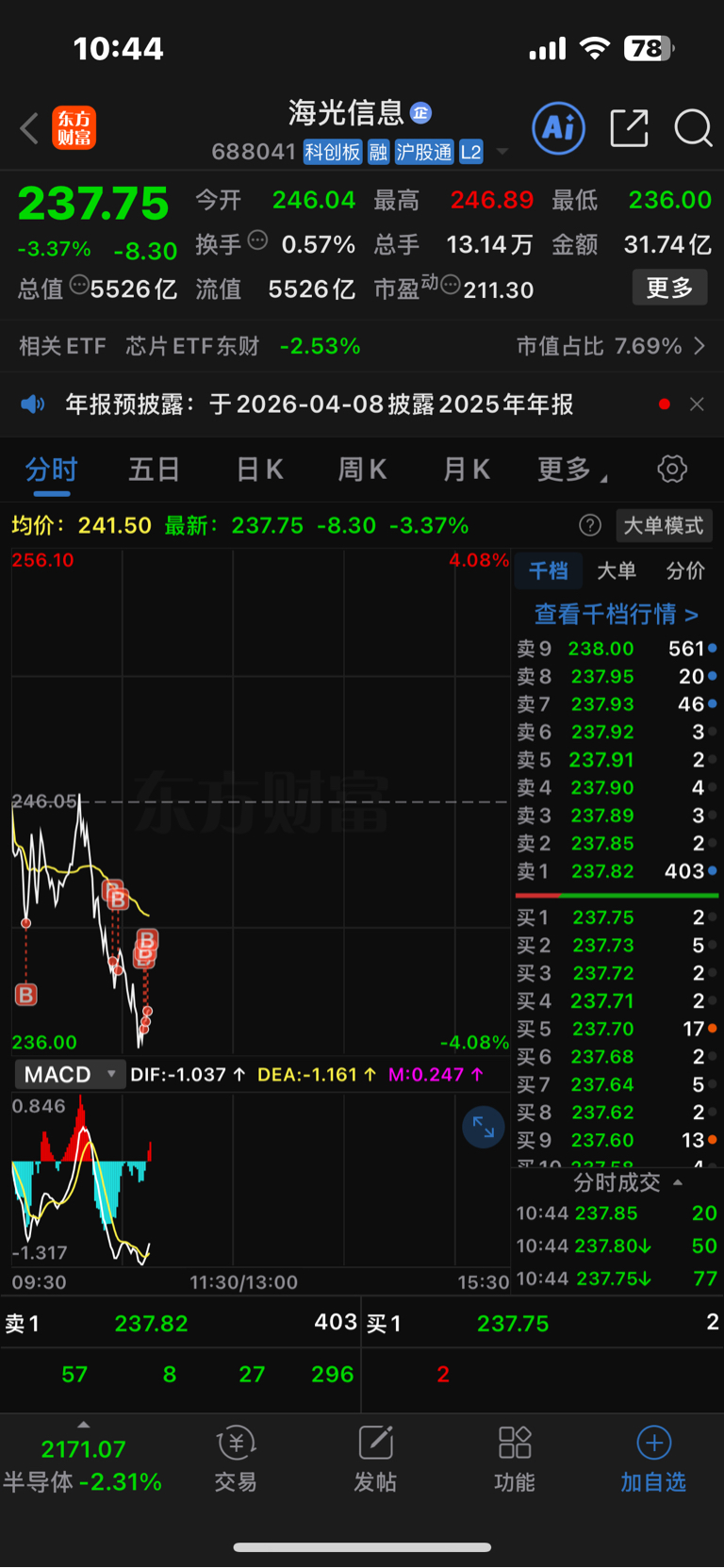Open 查看千档行情 link
The height and width of the screenshot is (1568, 724).
pos(617,615)
